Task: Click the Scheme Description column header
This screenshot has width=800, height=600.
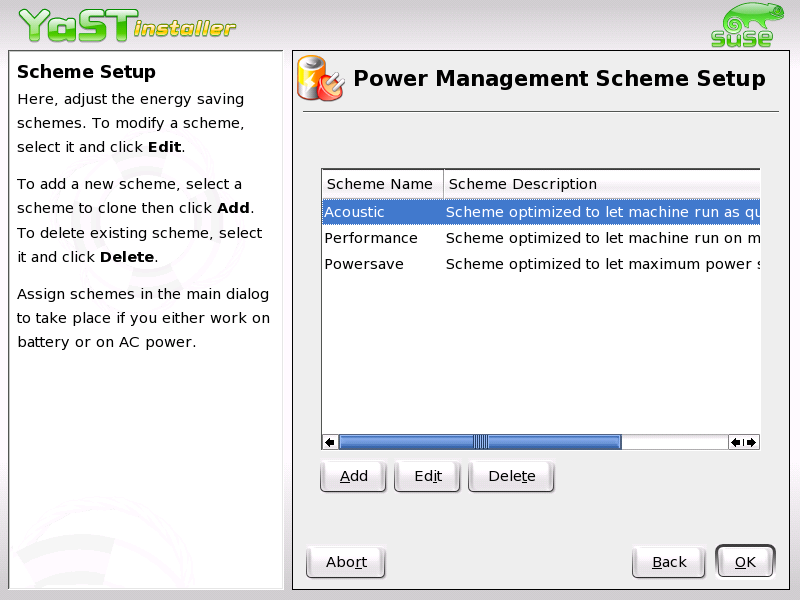Action: [523, 184]
